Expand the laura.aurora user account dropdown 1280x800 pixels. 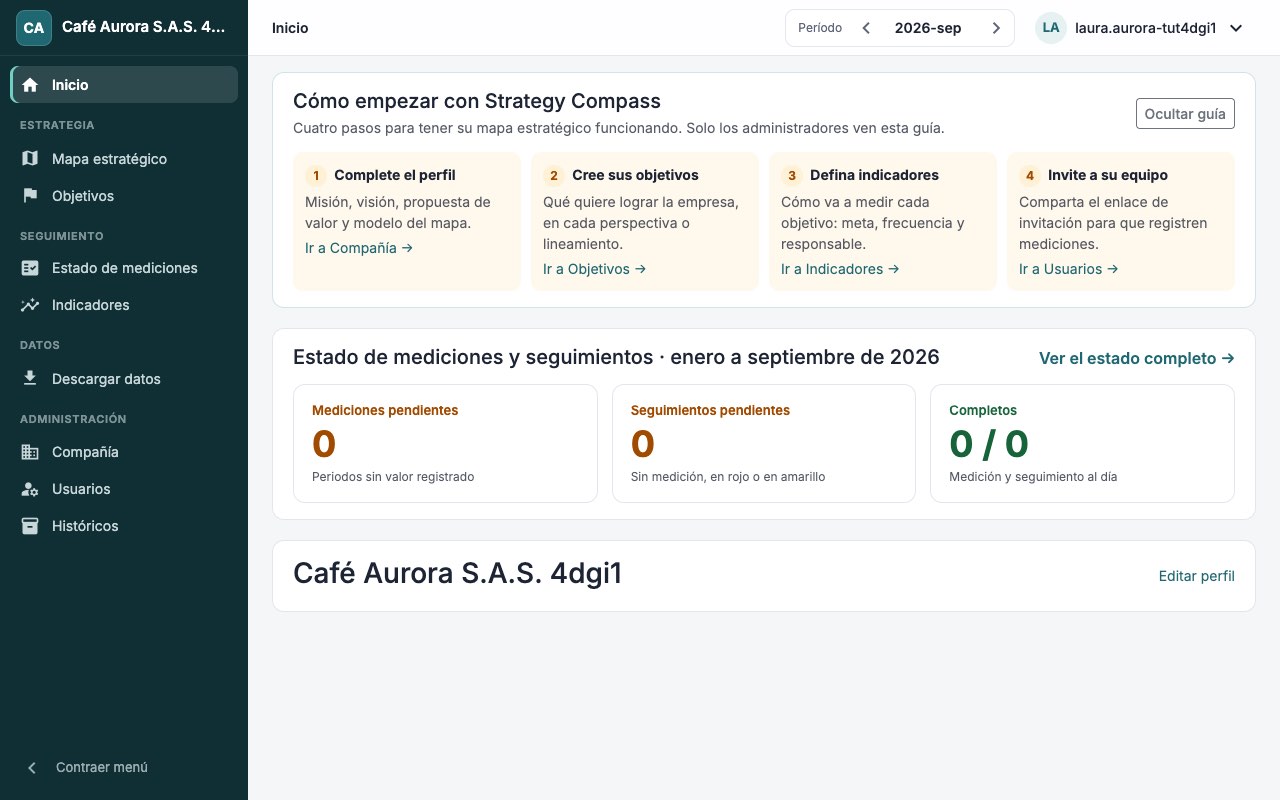point(1140,28)
